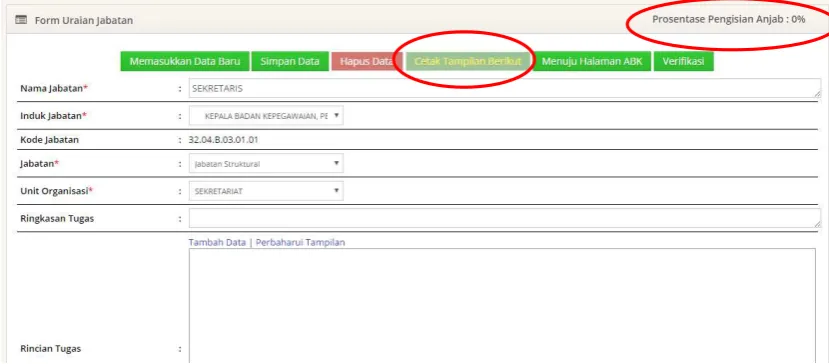Focus the Nama Jabatan text field
The height and width of the screenshot is (364, 829).
point(505,88)
